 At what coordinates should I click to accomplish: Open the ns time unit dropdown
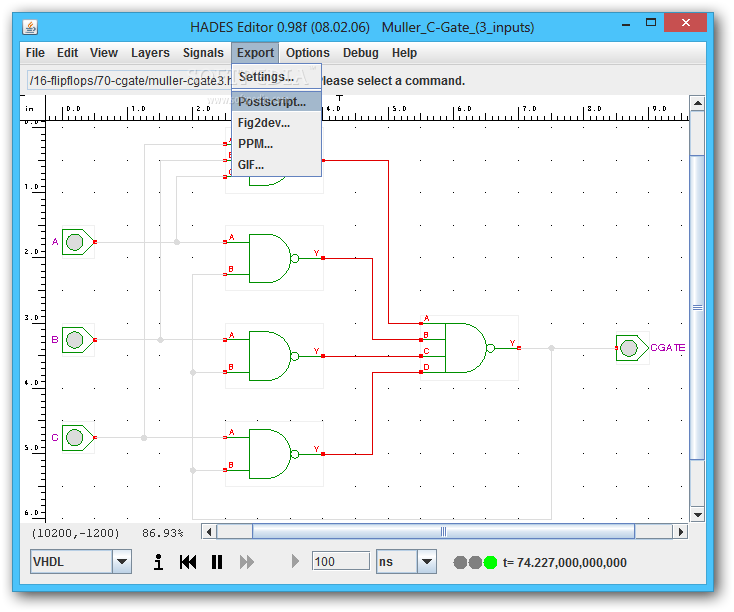click(426, 561)
